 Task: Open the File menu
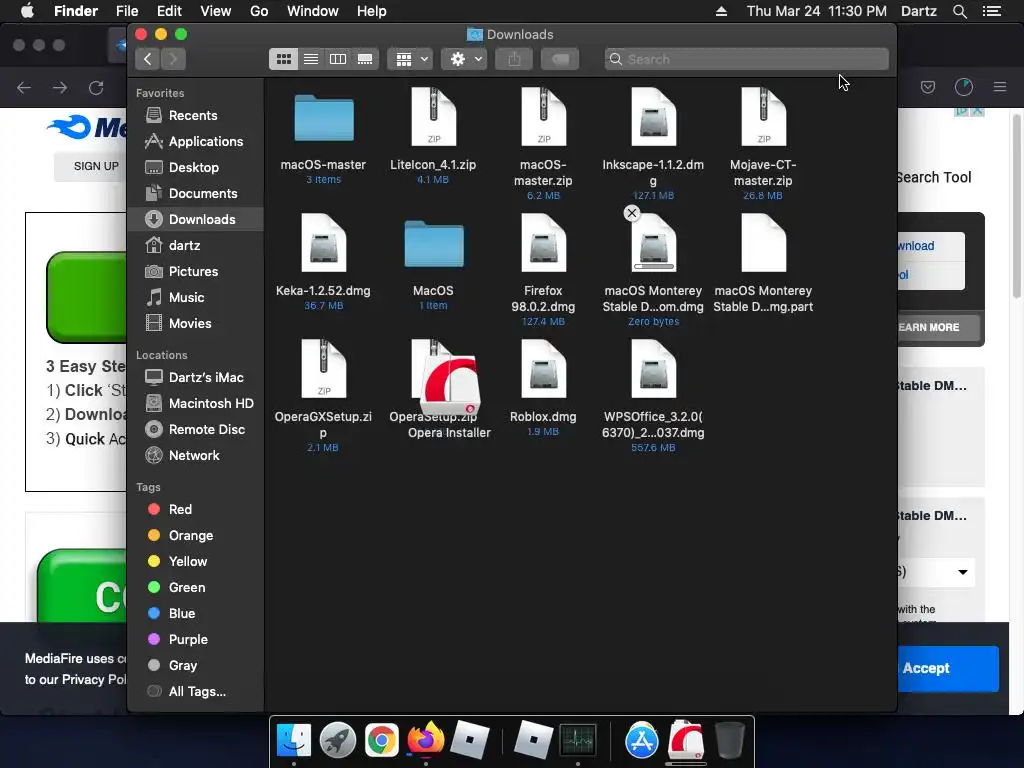[127, 11]
